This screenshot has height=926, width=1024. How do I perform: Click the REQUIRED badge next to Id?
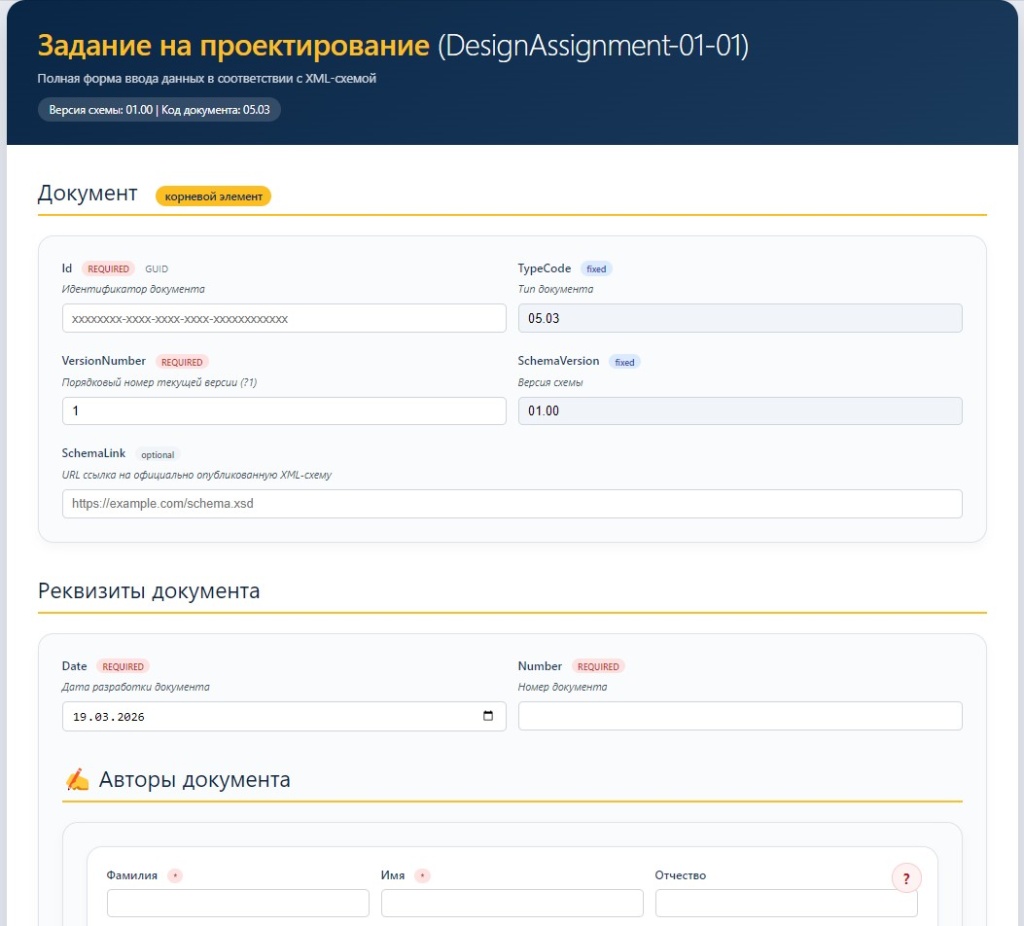(x=107, y=268)
